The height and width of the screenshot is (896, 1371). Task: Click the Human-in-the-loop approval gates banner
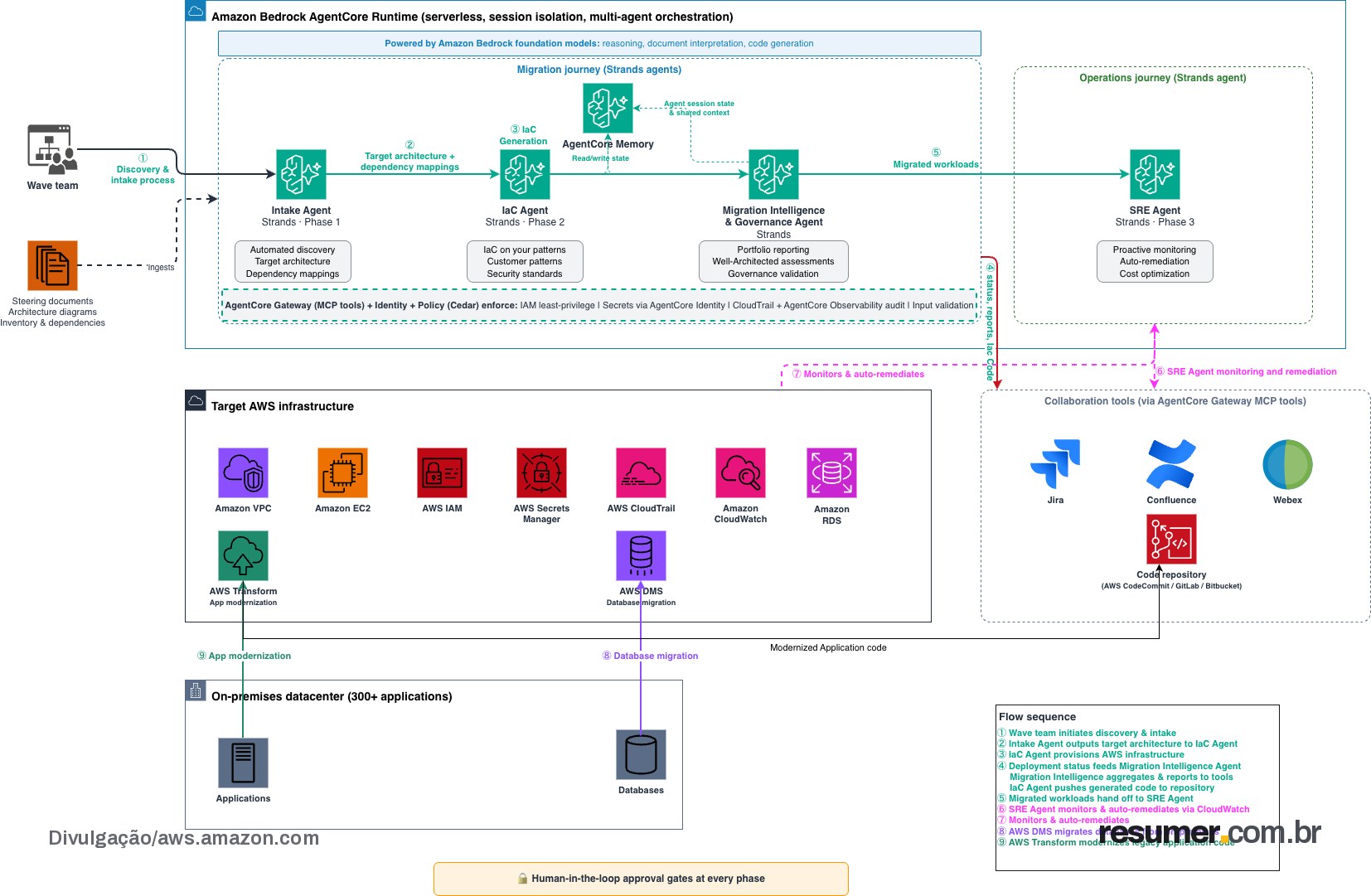[x=641, y=879]
